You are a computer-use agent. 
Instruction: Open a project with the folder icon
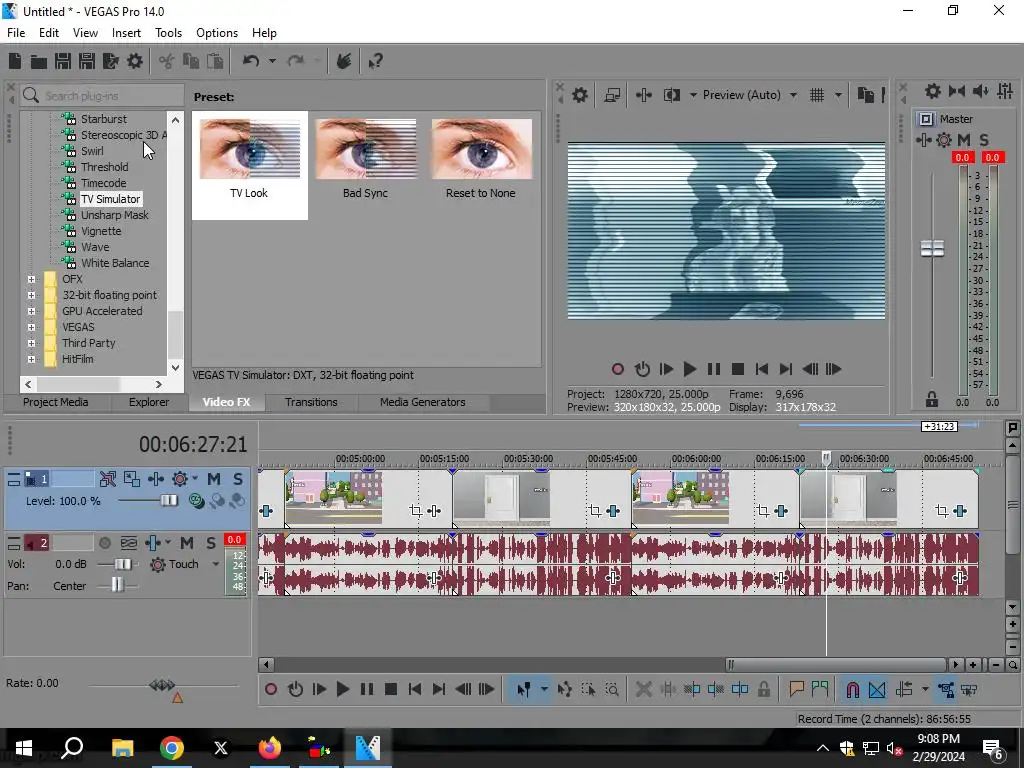(39, 61)
